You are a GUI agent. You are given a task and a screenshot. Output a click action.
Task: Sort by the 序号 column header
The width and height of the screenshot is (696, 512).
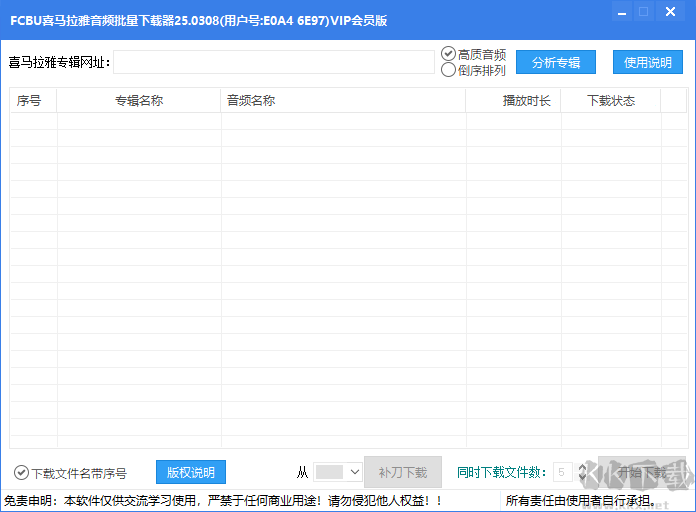click(33, 101)
